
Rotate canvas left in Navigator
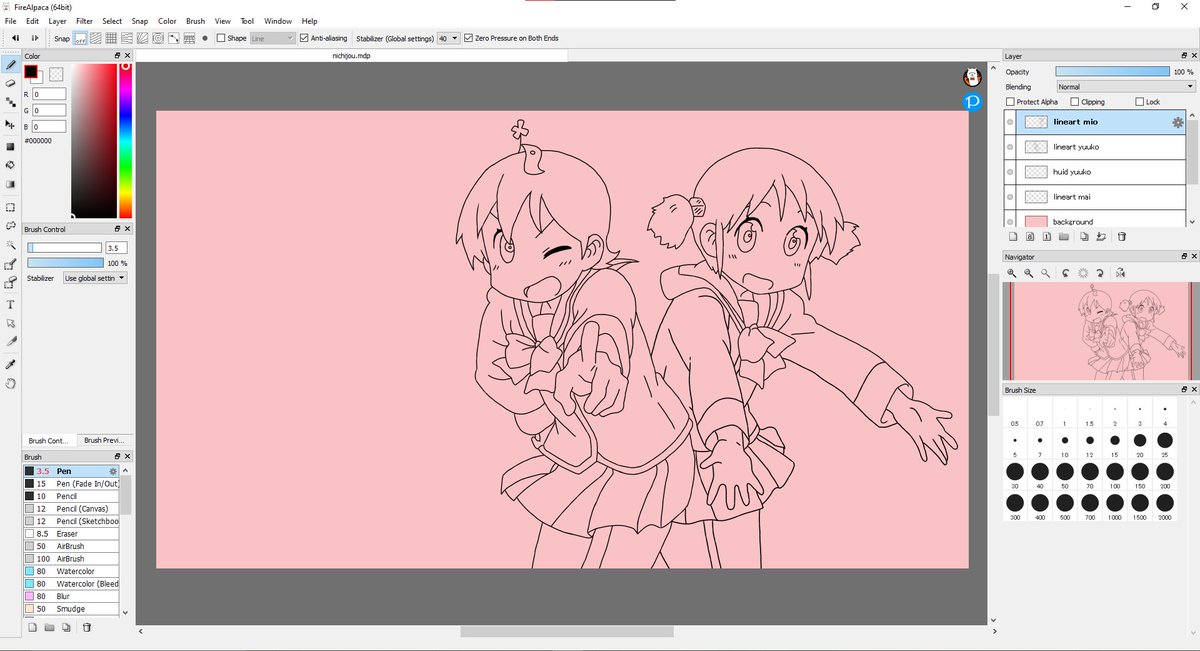(x=1066, y=273)
